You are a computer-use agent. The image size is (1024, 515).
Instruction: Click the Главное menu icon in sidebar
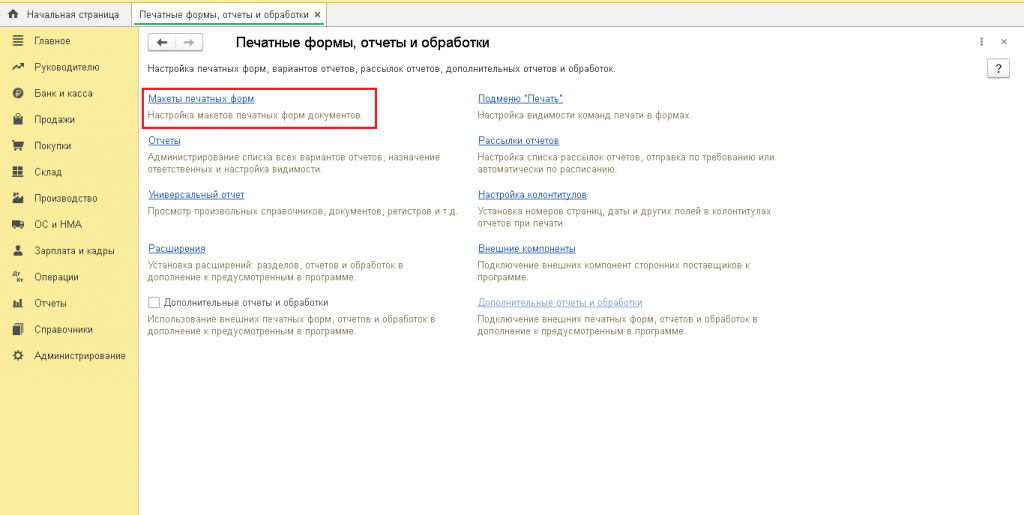(17, 41)
